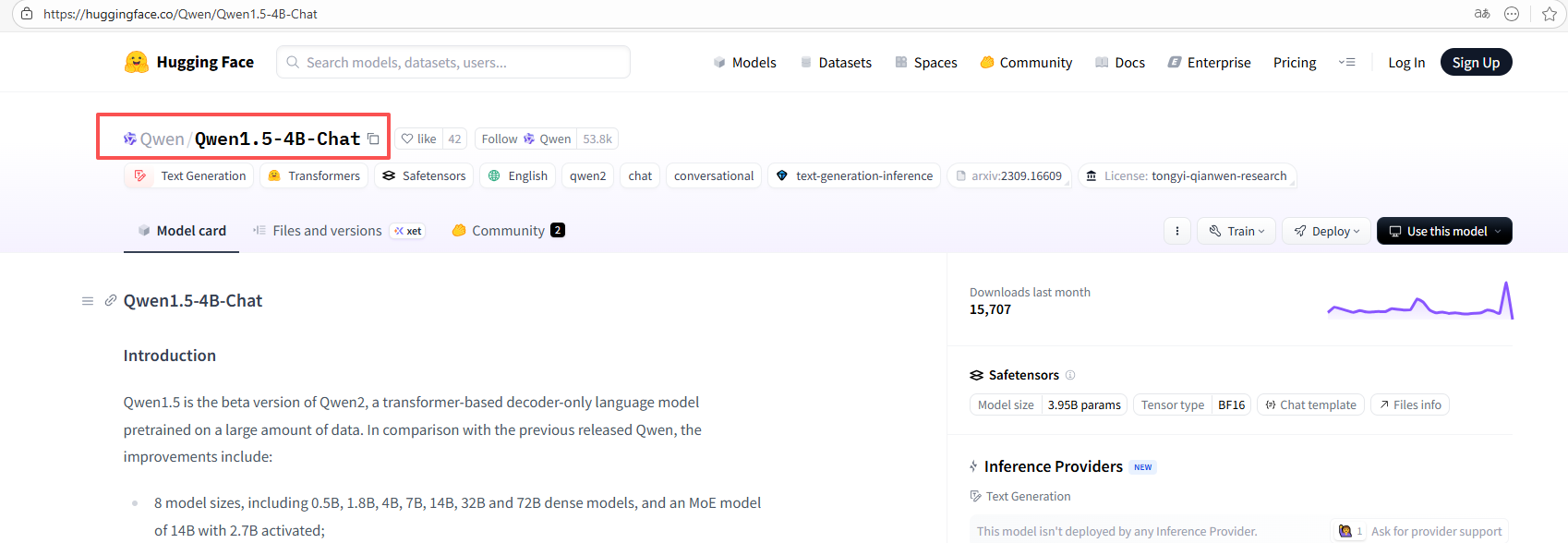The image size is (1568, 543).
Task: Click the Safetensors tag
Action: point(424,176)
